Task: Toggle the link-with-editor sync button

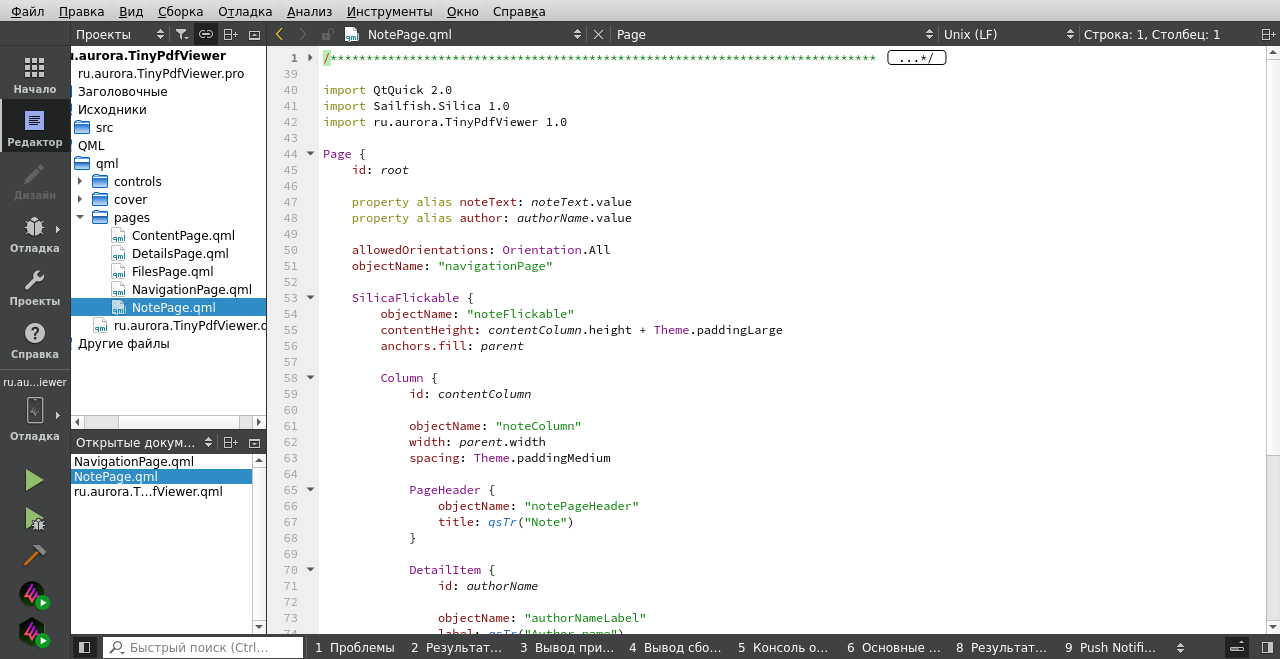Action: tap(206, 34)
